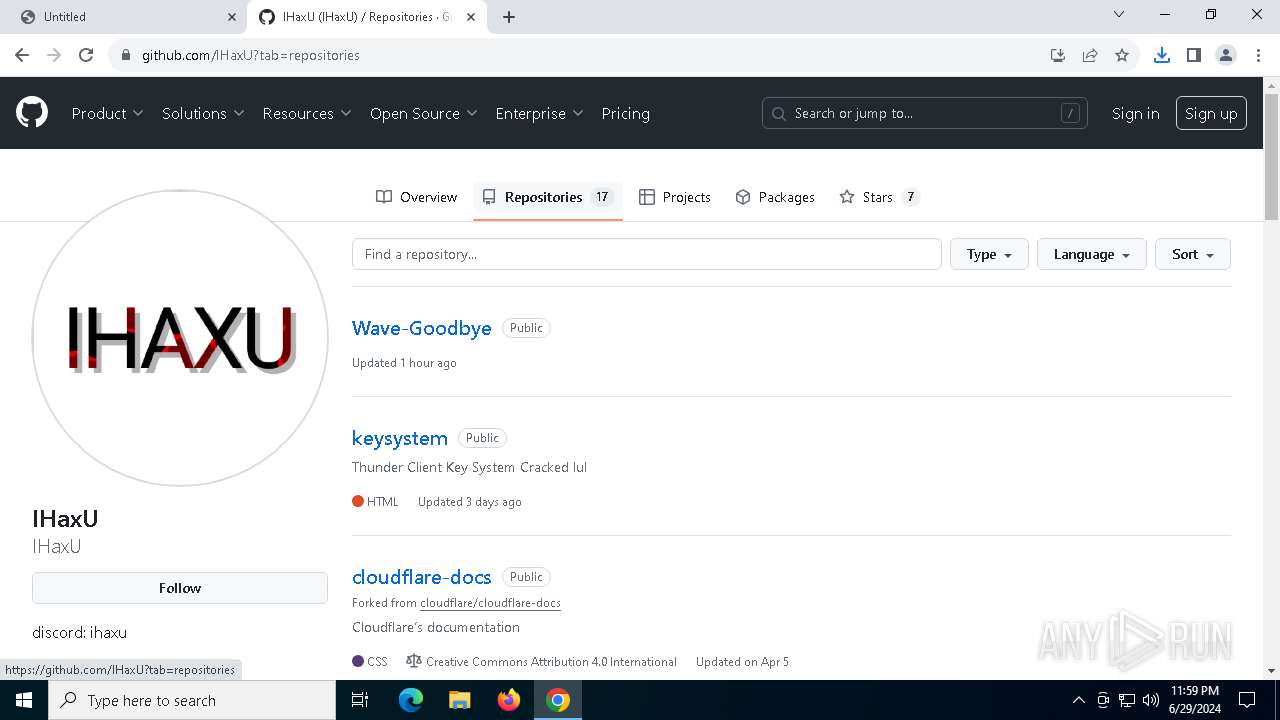Screen dimensions: 1280x720
Task: Open the network icon in system tray
Action: pos(1127,700)
